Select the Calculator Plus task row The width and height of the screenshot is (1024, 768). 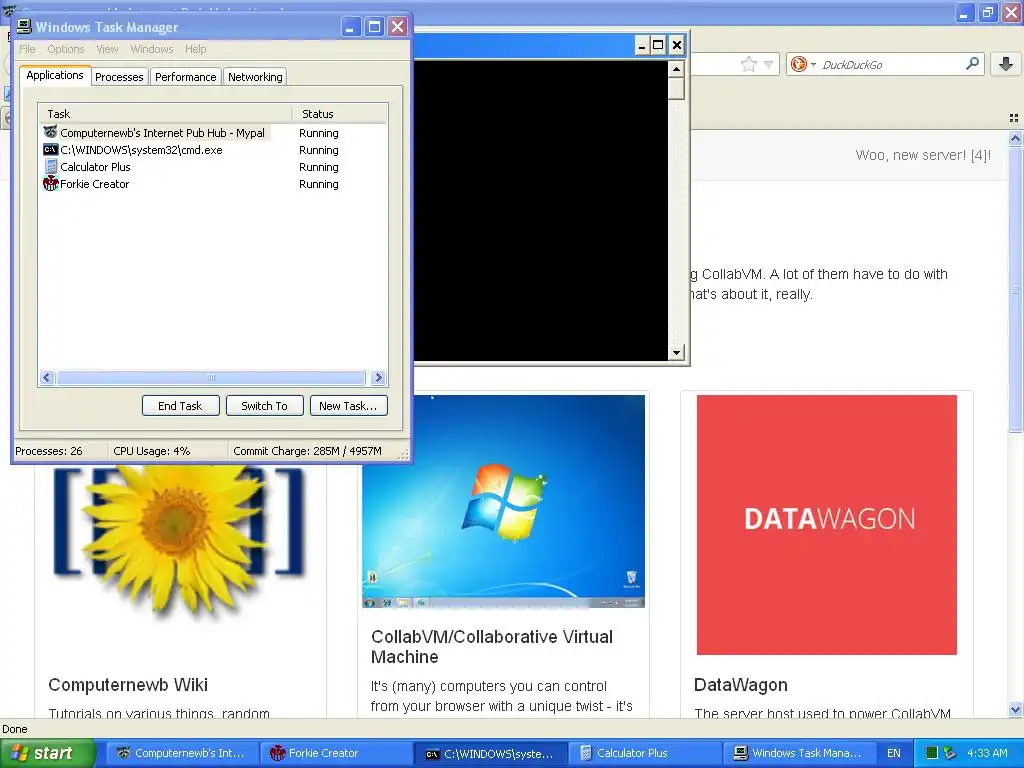[213, 167]
